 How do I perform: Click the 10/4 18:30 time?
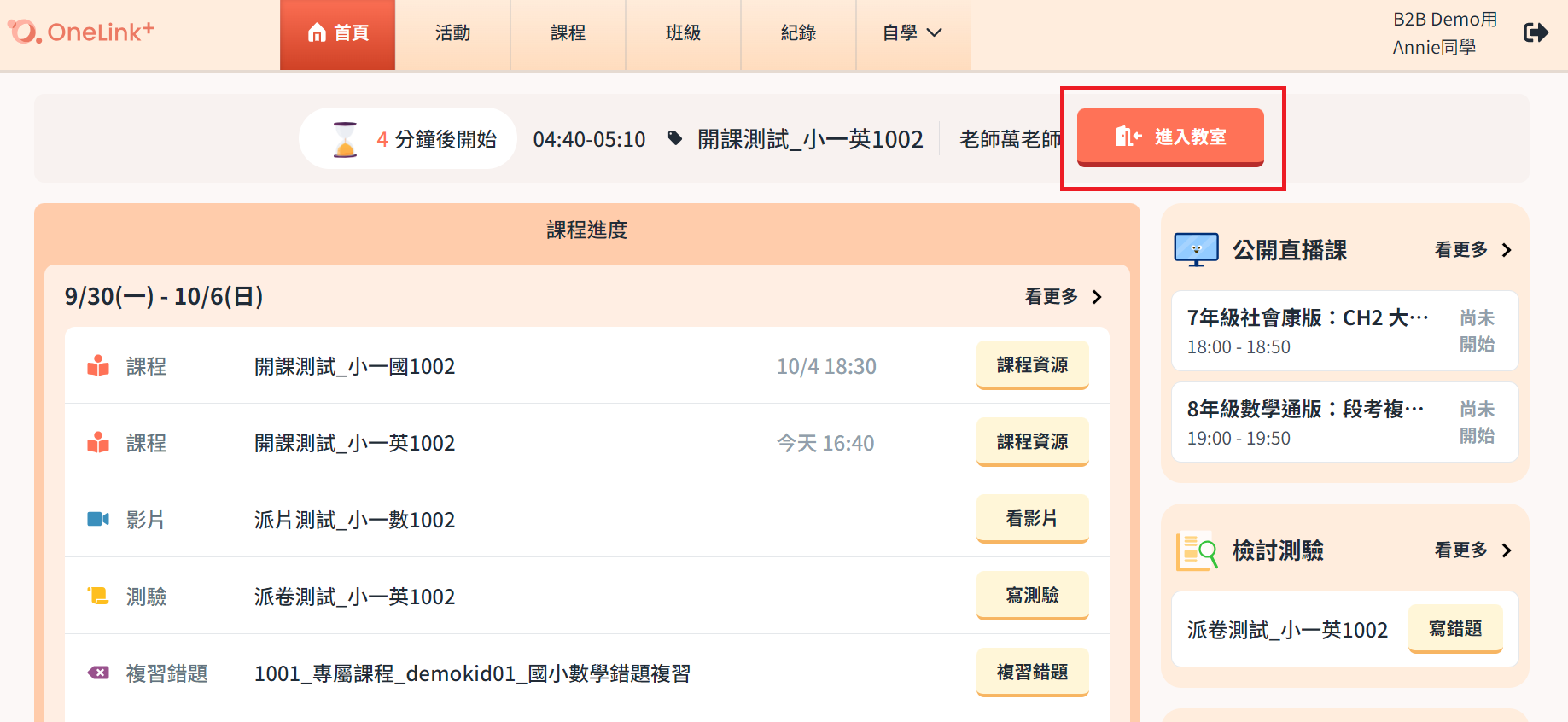tap(826, 366)
